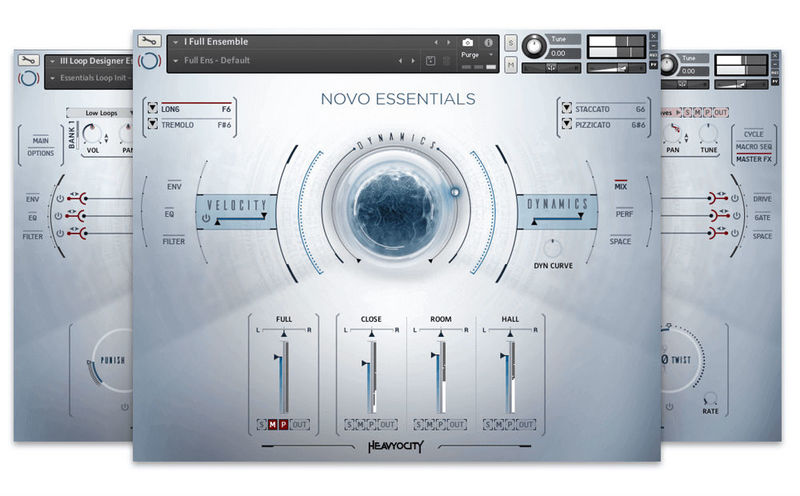
Task: Delete snapshot with the trash icon
Action: point(446,61)
